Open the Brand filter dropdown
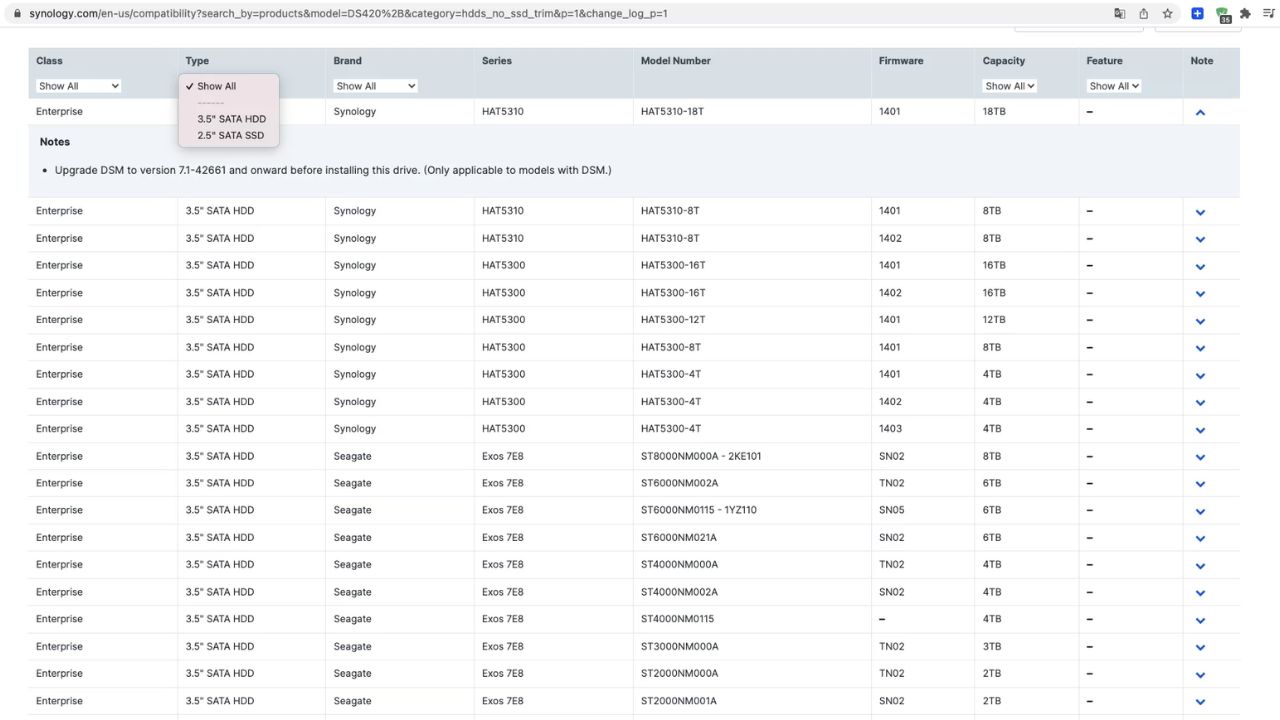Screen dimensions: 1280x720 375,85
